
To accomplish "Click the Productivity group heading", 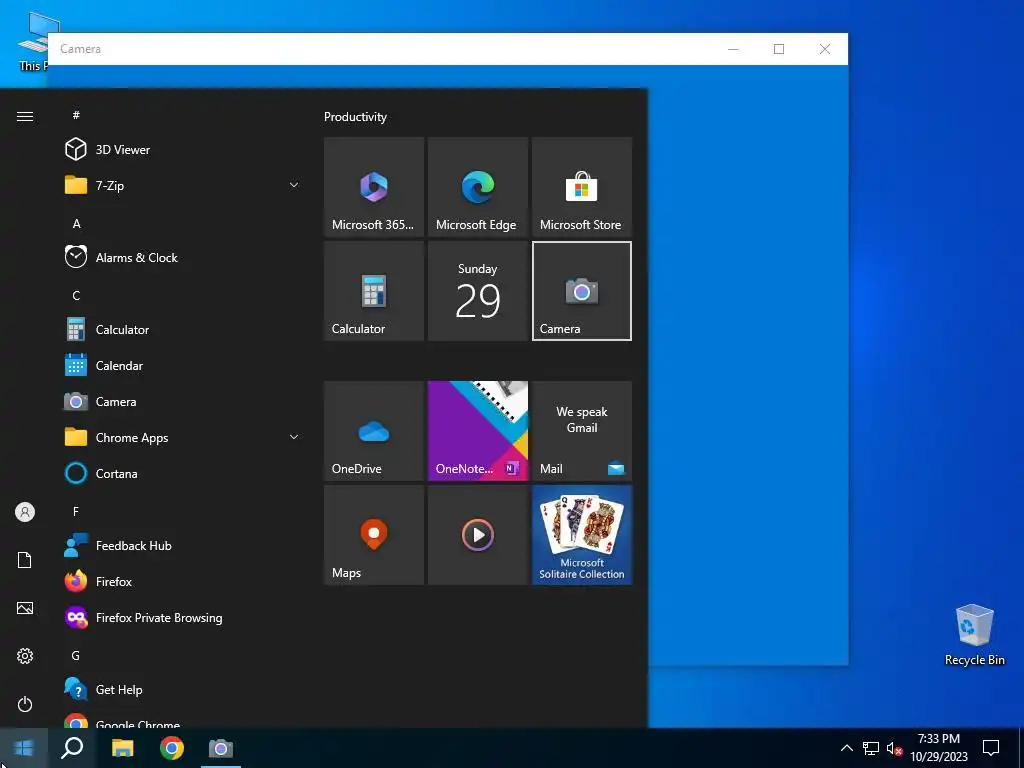I will point(355,117).
